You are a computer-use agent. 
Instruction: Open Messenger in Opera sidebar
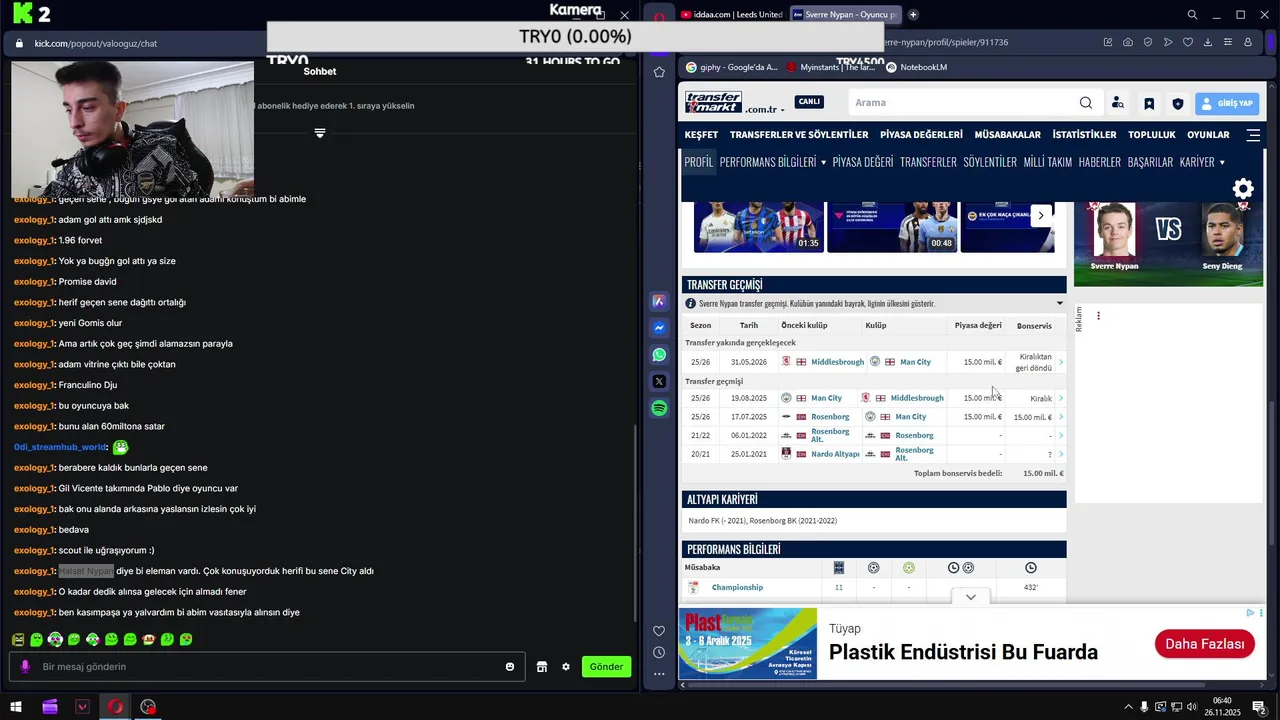tap(659, 328)
